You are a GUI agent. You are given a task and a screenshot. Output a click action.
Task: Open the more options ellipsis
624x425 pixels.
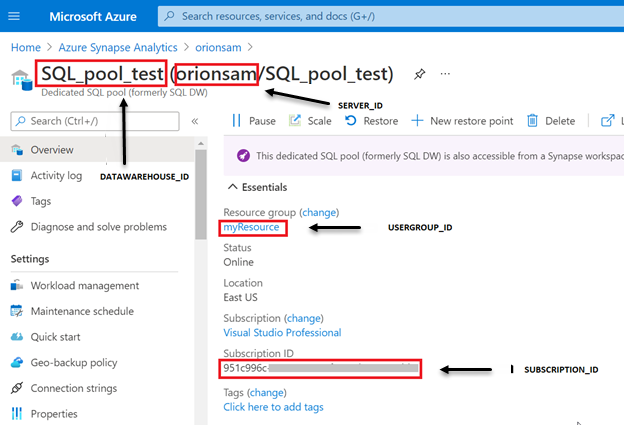click(445, 74)
